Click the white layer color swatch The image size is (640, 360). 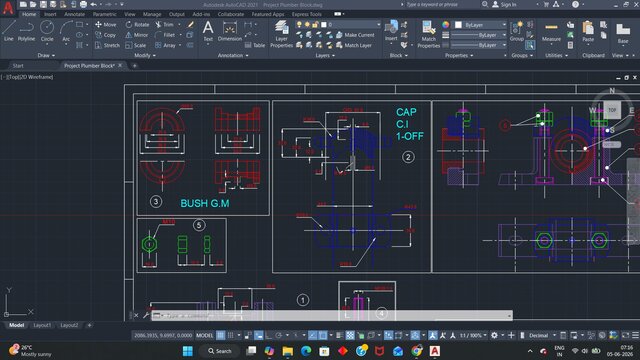[324, 24]
